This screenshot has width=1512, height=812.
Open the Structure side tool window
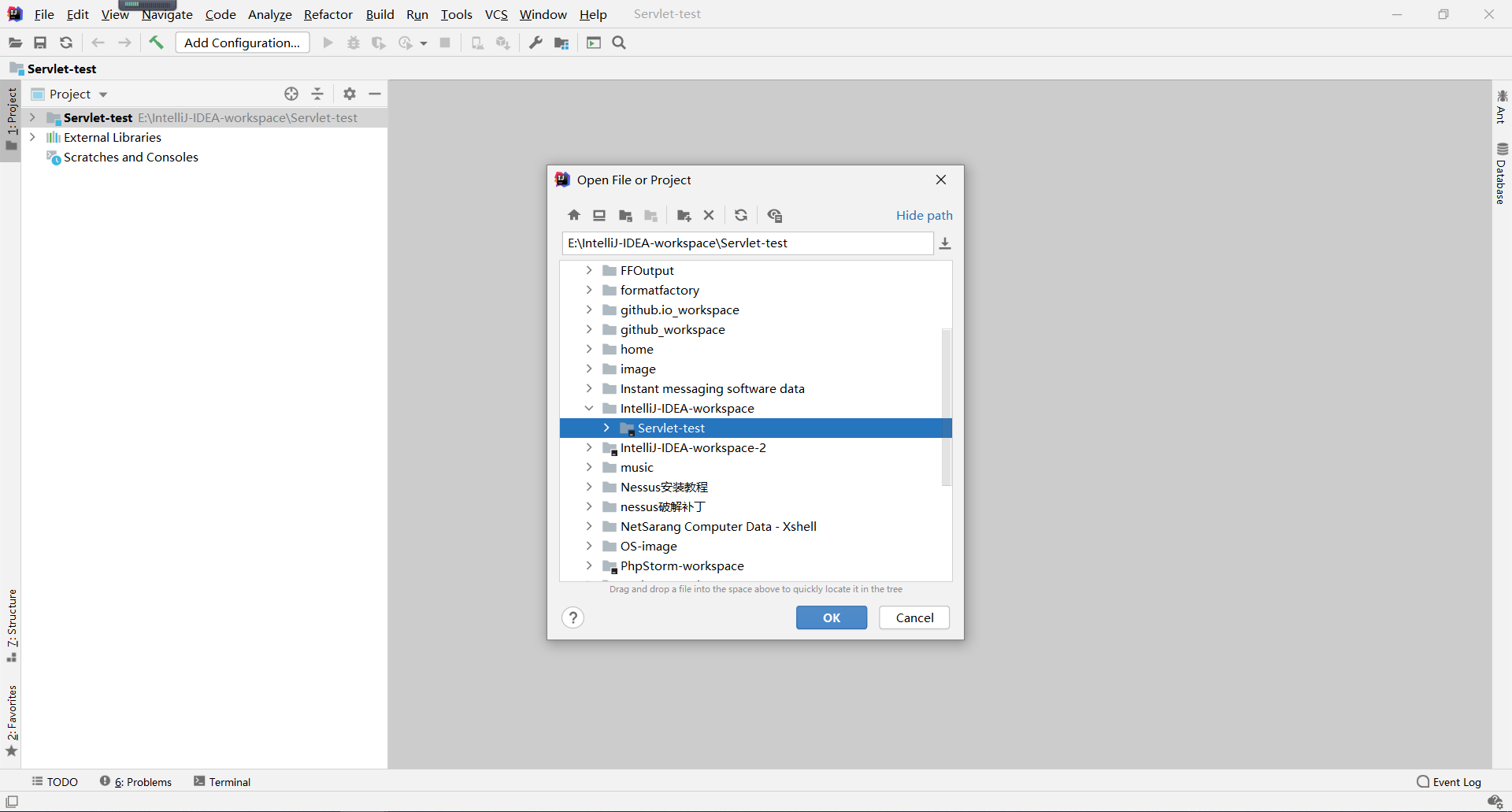pyautogui.click(x=11, y=625)
